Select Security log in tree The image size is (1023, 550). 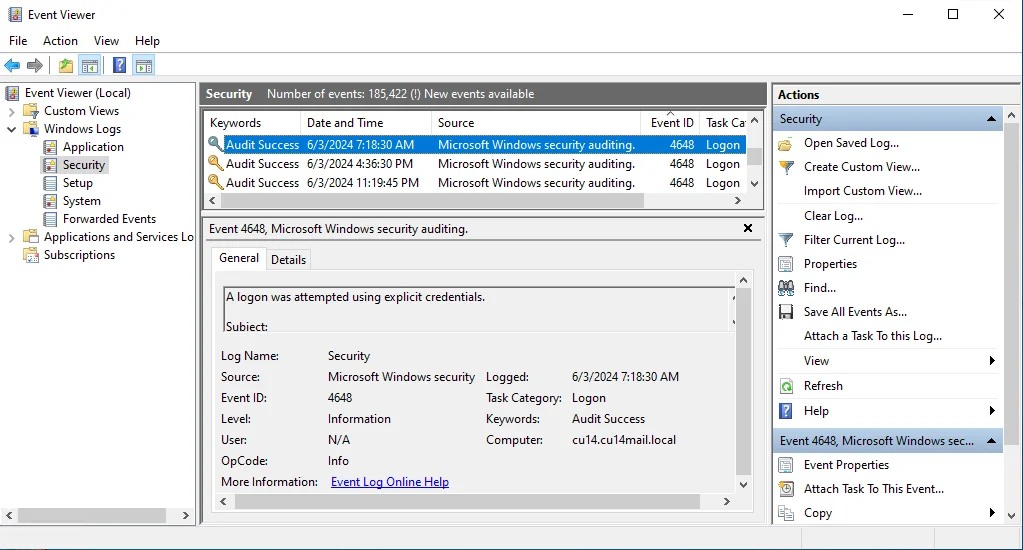83,165
